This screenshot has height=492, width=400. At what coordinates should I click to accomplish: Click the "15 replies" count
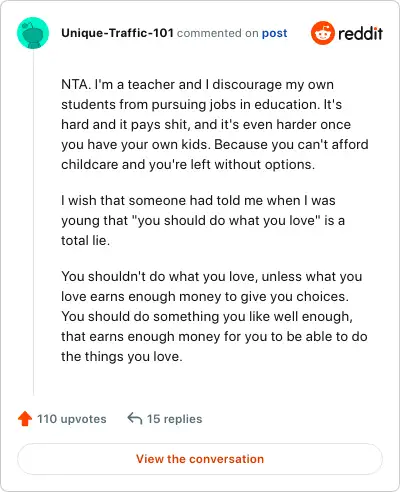pos(175,419)
